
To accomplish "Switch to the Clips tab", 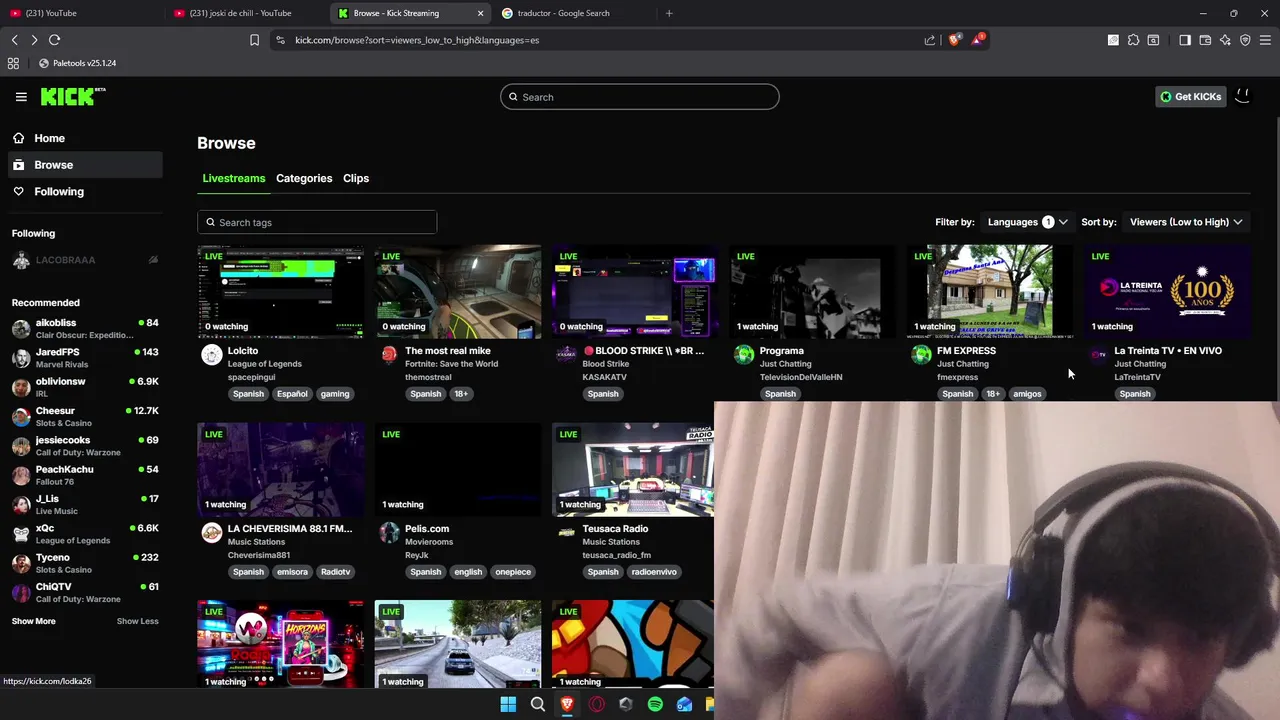I will coord(356,178).
